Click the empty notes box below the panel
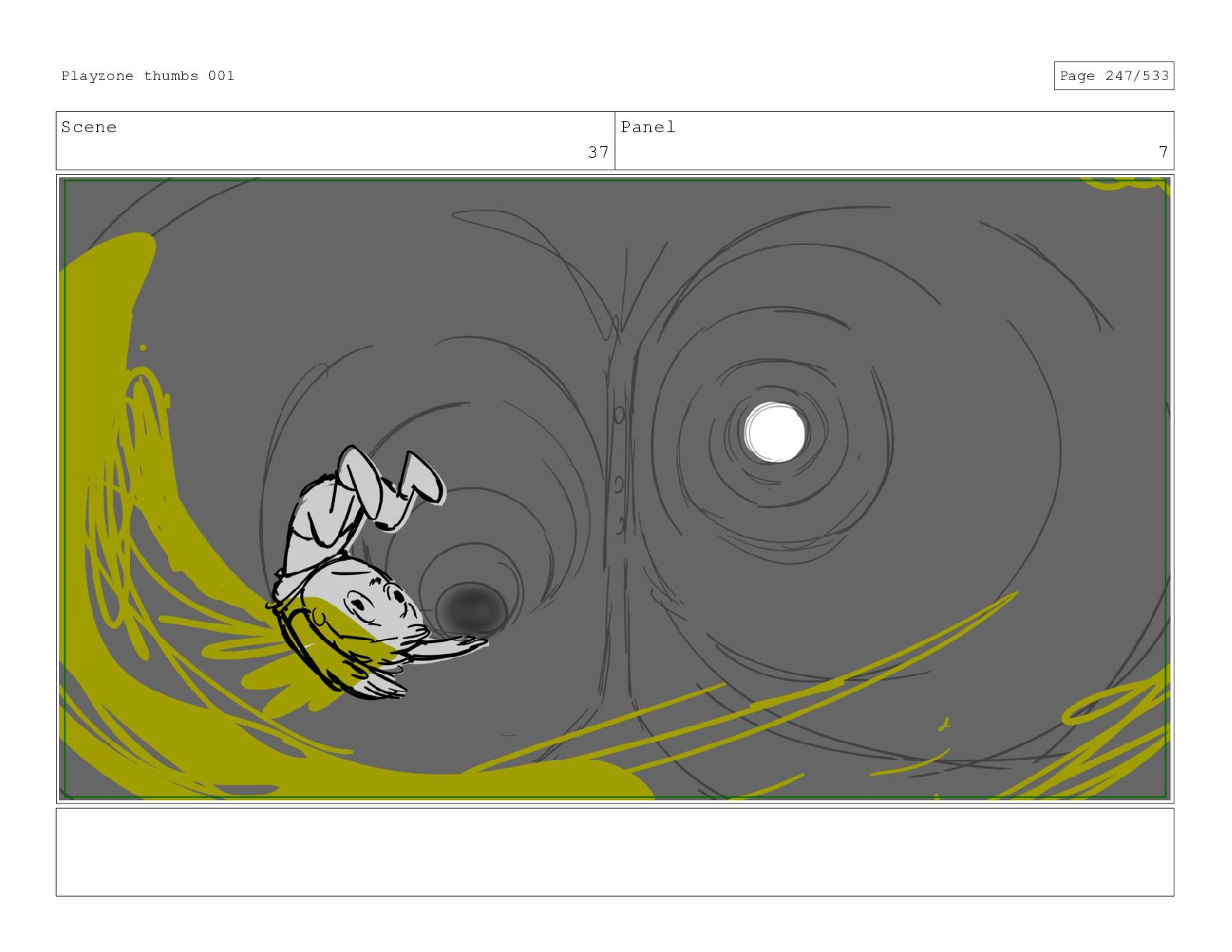This screenshot has height=952, width=1232. click(x=615, y=852)
